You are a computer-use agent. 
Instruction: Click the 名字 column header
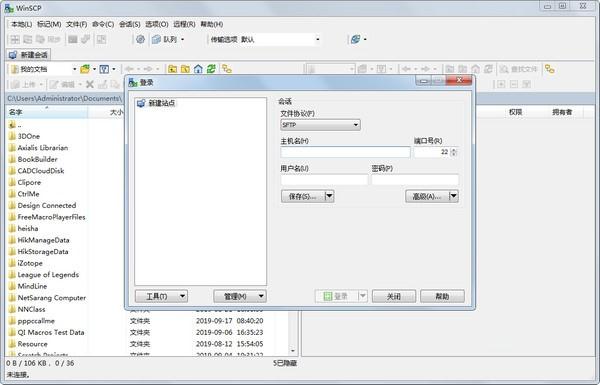(x=47, y=112)
